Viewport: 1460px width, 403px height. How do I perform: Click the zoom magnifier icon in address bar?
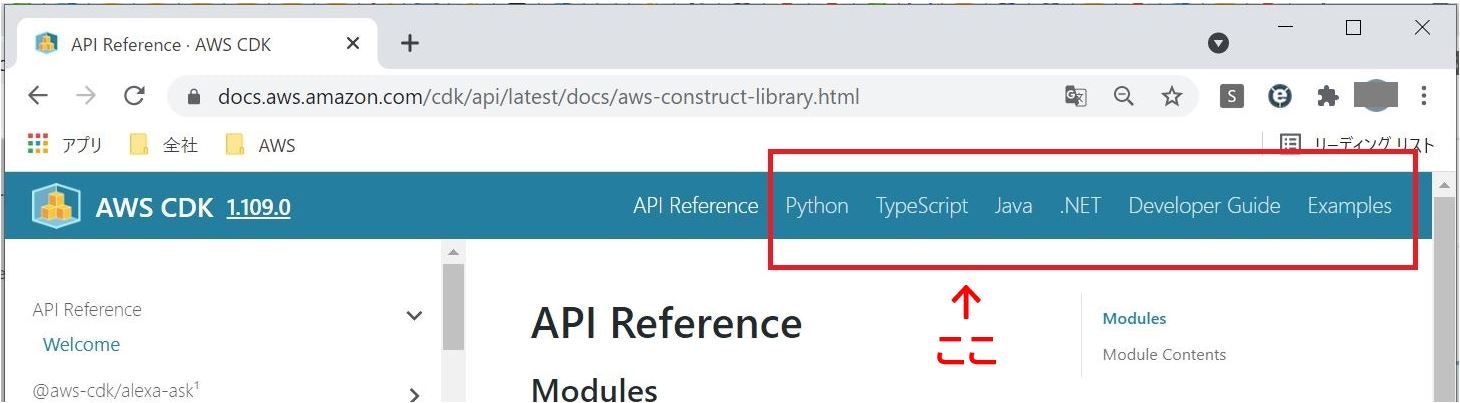coord(1124,96)
